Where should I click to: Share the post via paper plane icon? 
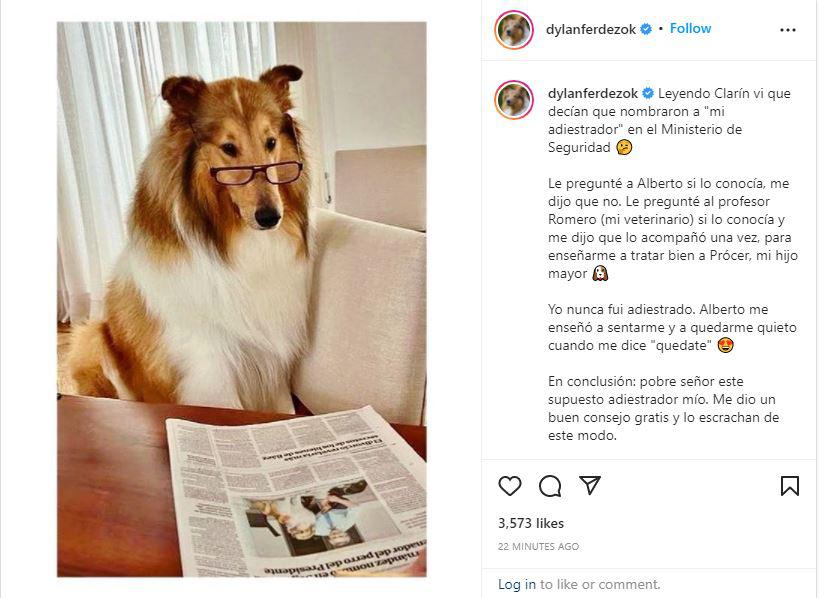[x=590, y=485]
